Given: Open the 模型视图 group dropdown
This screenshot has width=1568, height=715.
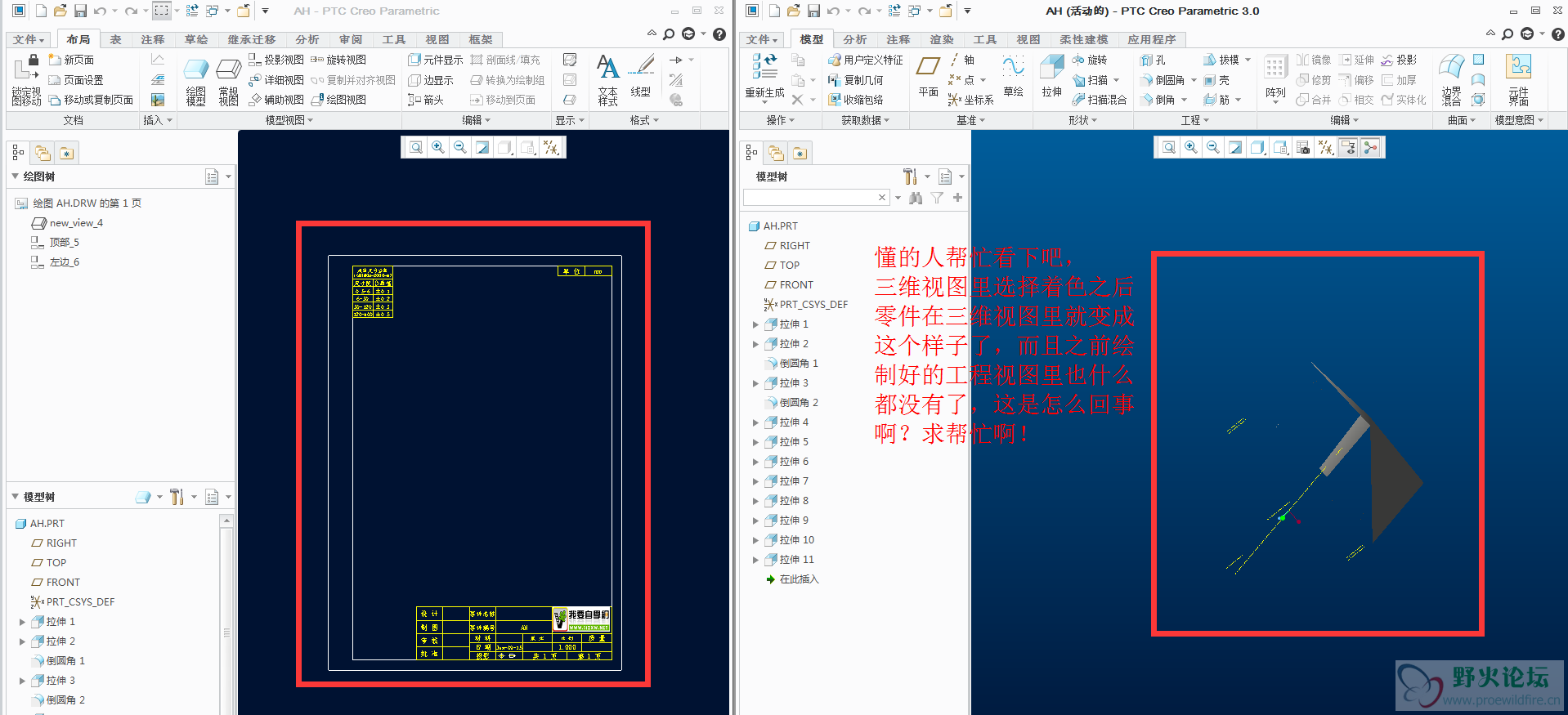Looking at the screenshot, I should point(289,120).
